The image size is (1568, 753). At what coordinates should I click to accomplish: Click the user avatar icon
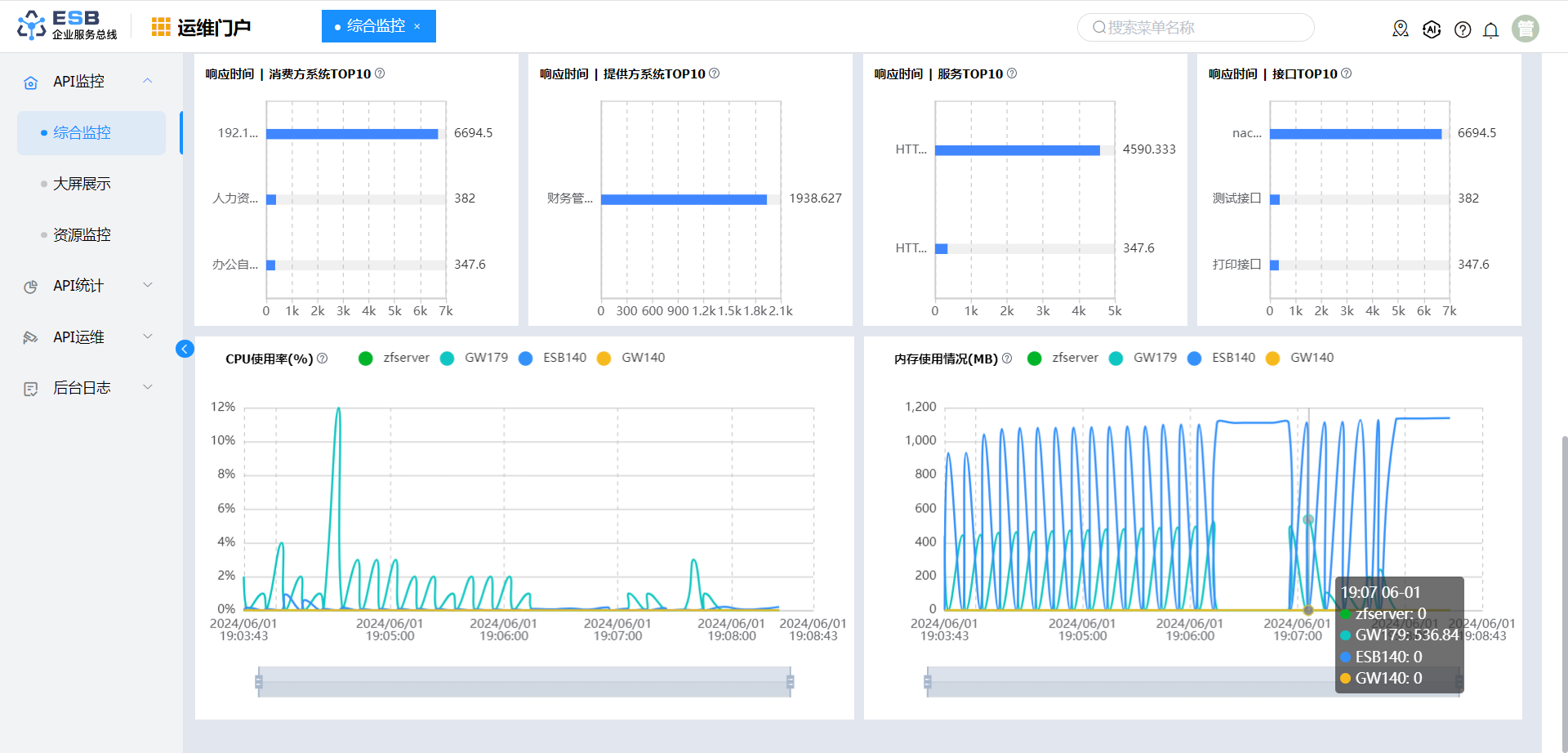tap(1525, 29)
